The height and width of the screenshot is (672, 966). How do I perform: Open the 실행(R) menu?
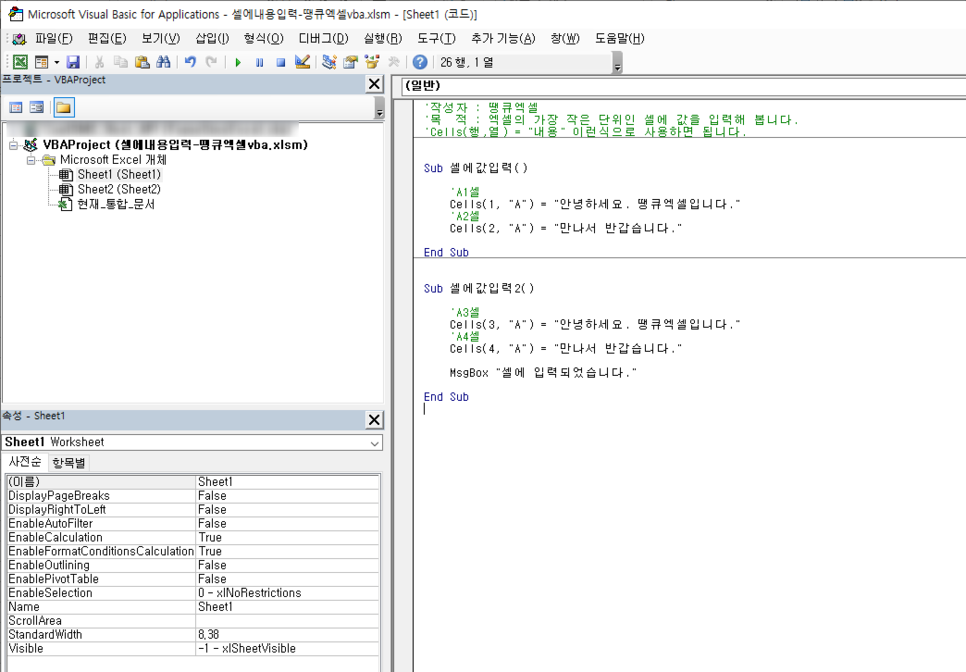pos(383,39)
